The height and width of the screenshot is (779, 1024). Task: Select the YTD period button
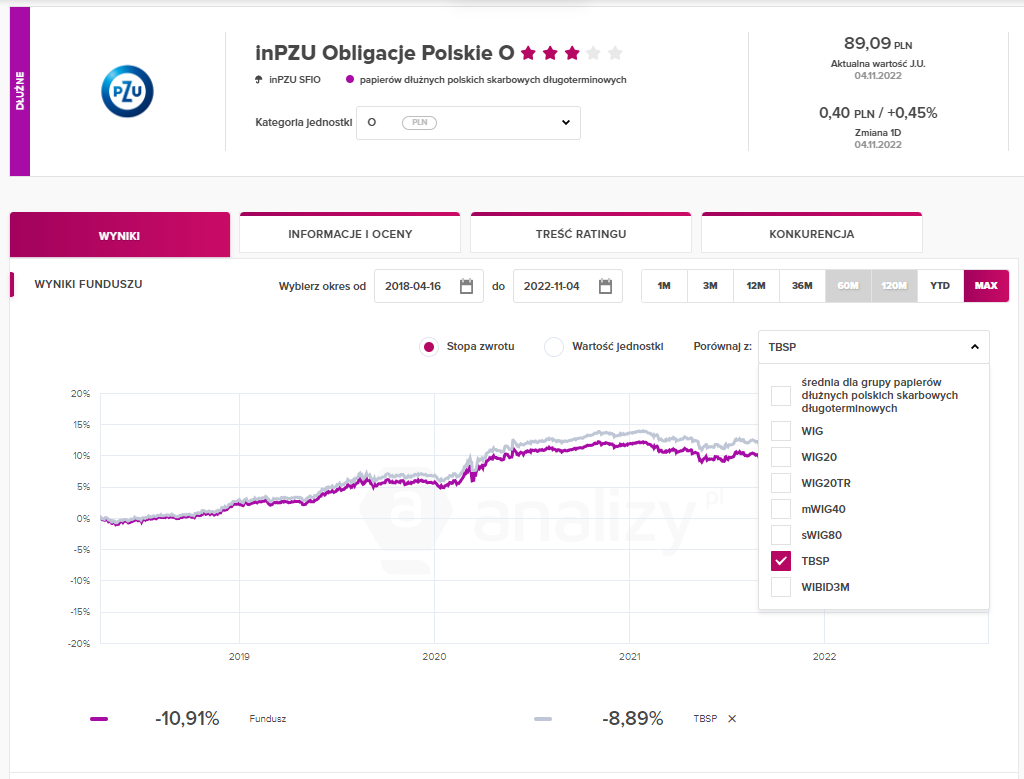(940, 286)
